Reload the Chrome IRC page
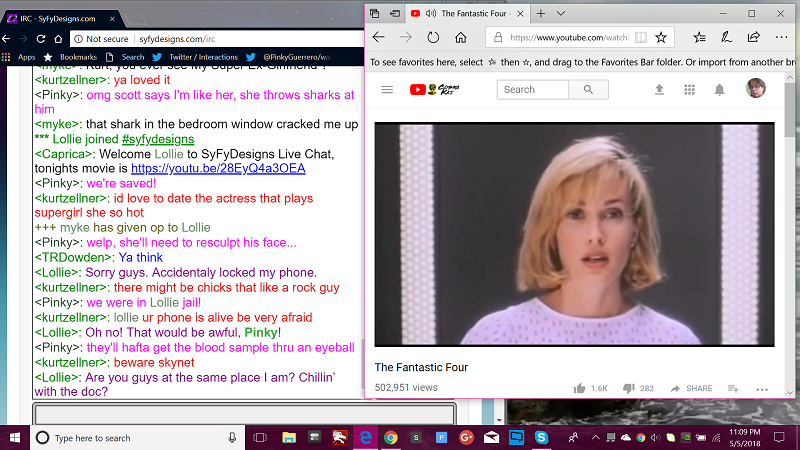 click(41, 39)
